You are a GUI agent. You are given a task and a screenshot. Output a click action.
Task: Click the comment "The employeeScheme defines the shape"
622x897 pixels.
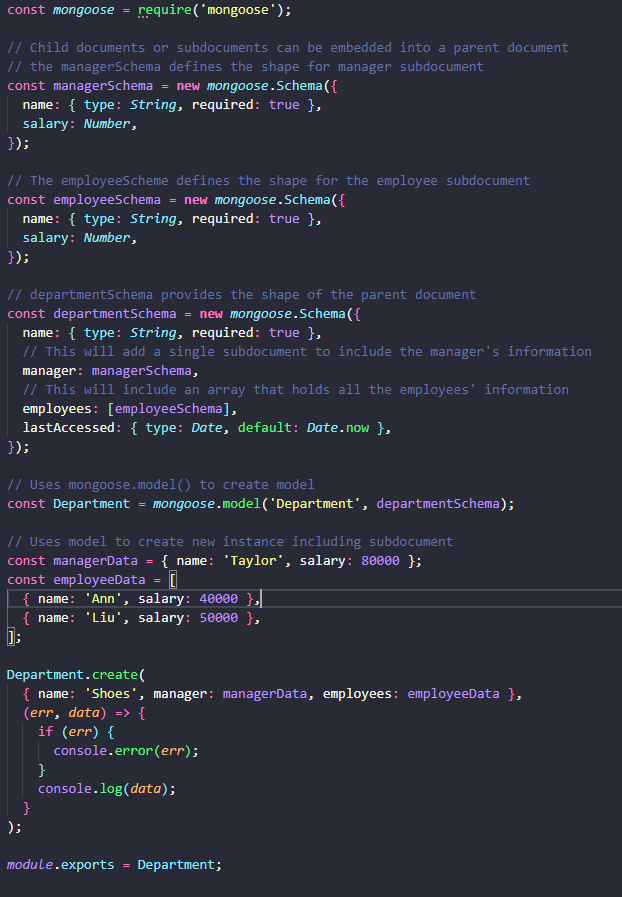point(268,181)
